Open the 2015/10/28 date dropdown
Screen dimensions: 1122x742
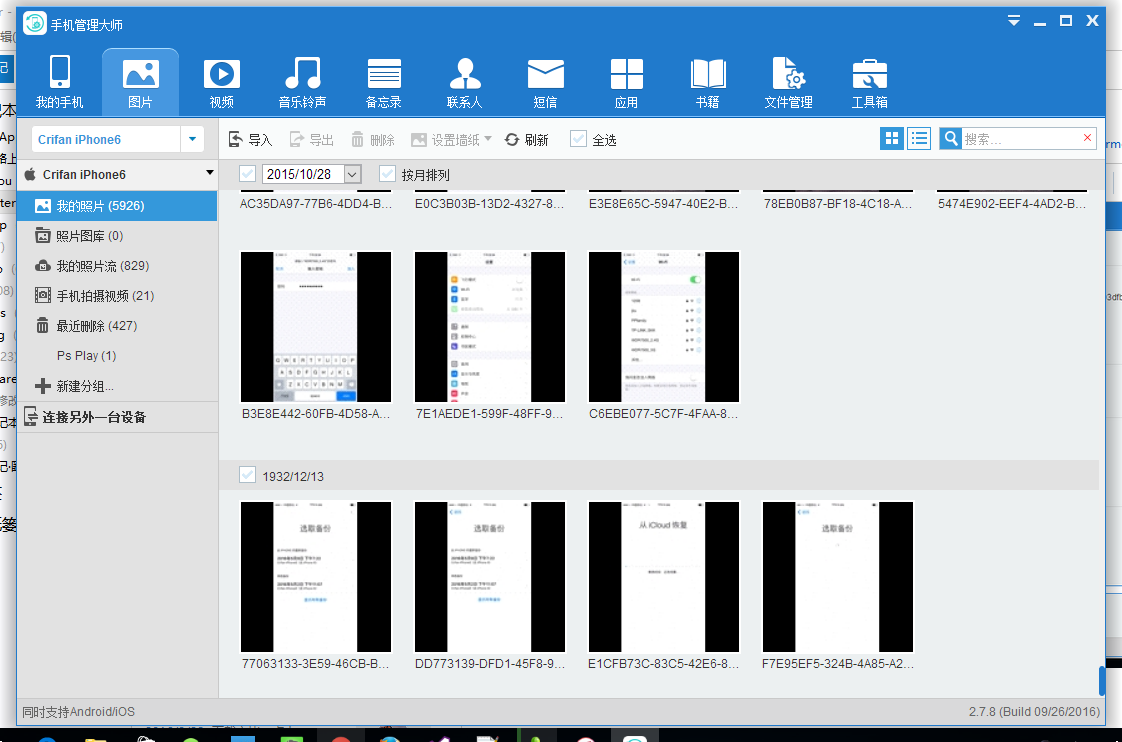pos(352,174)
